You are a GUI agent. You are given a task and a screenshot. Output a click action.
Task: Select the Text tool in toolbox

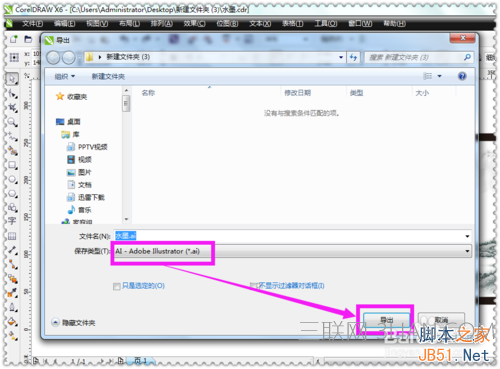[12, 221]
